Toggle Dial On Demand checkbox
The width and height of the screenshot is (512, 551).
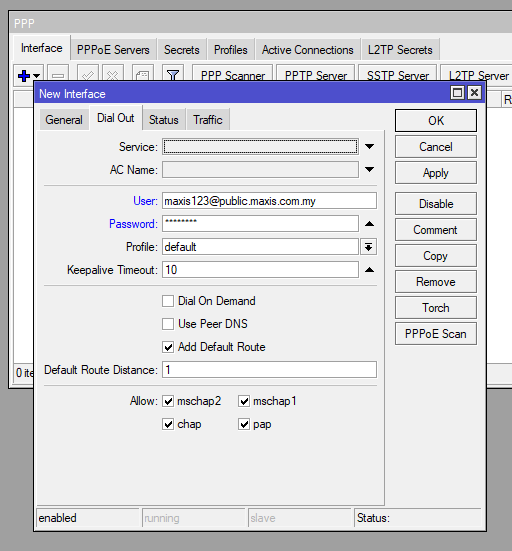(168, 301)
